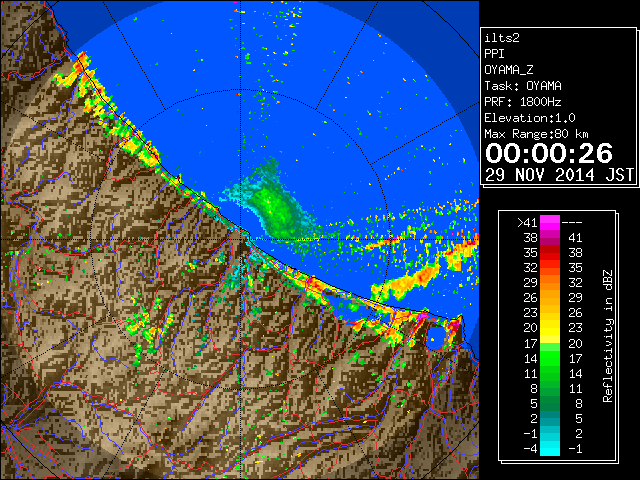Click the 'PPI' scan type text
The width and height of the screenshot is (640, 480).
(x=494, y=54)
